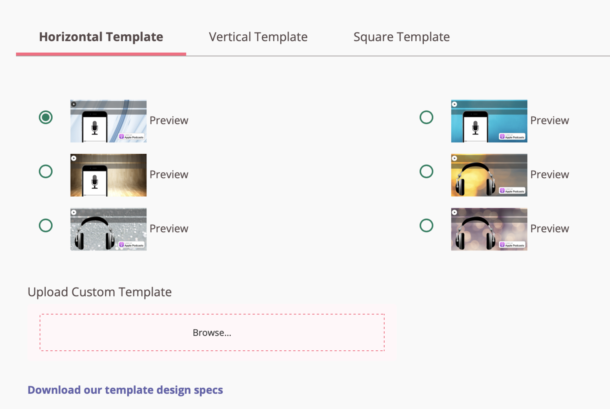Preview the teal phone template

point(549,121)
